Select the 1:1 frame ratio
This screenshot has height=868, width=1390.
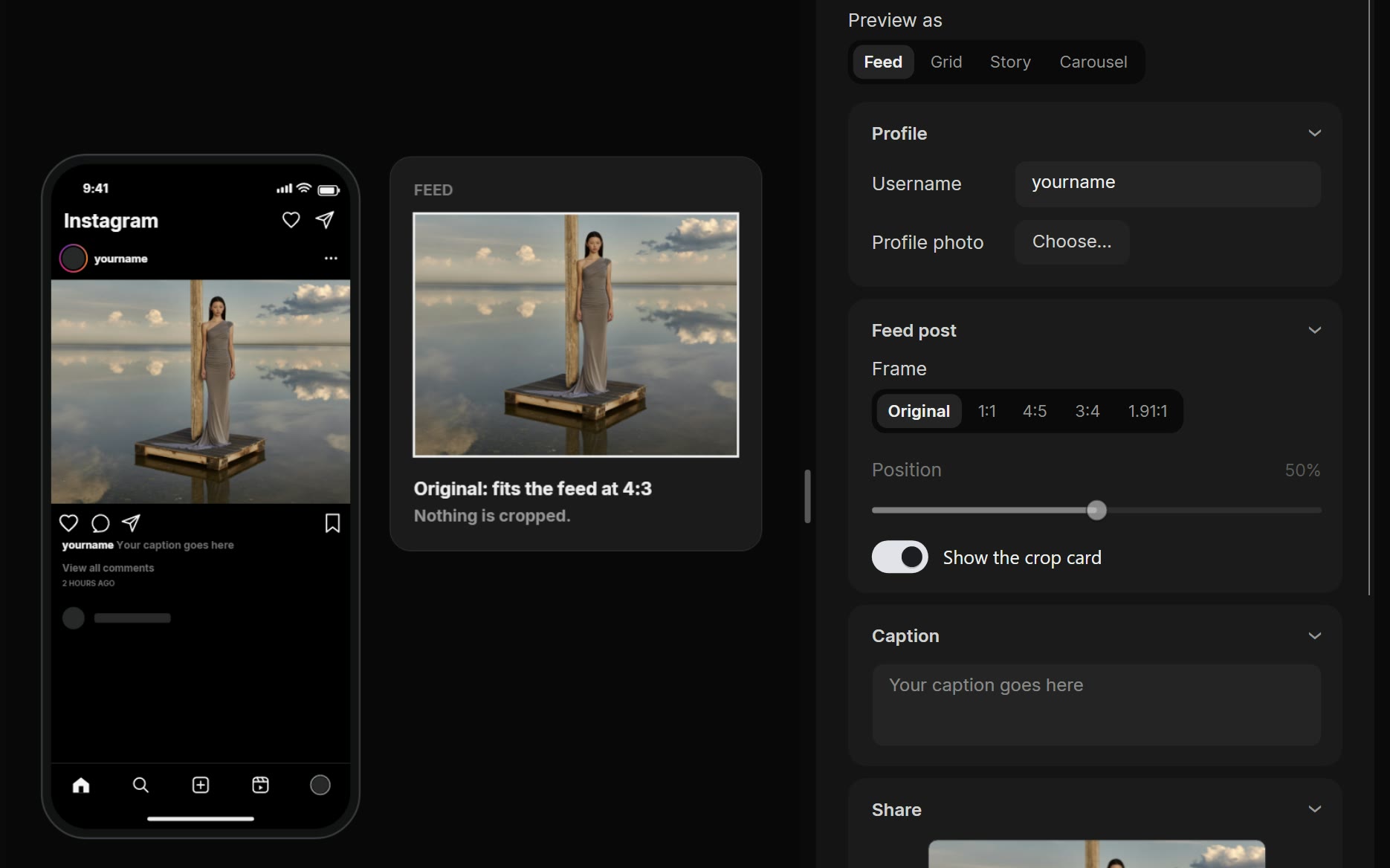tap(986, 411)
